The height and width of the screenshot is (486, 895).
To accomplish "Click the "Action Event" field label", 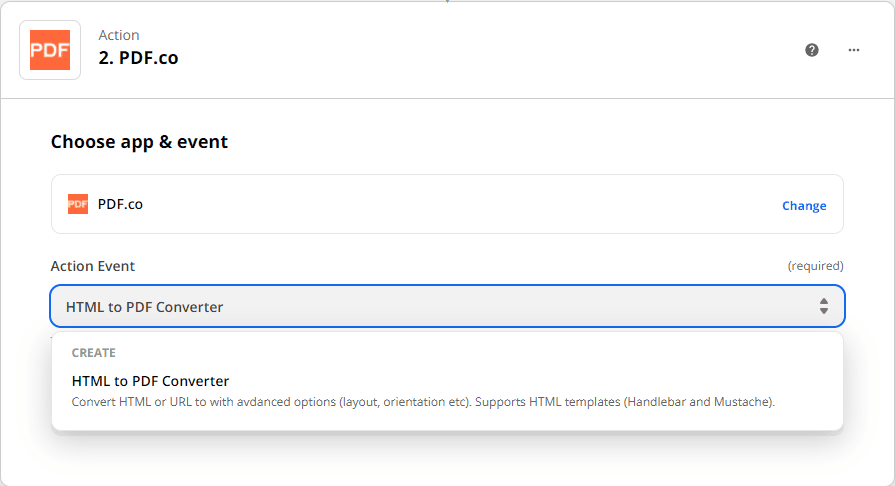I will click(x=93, y=266).
